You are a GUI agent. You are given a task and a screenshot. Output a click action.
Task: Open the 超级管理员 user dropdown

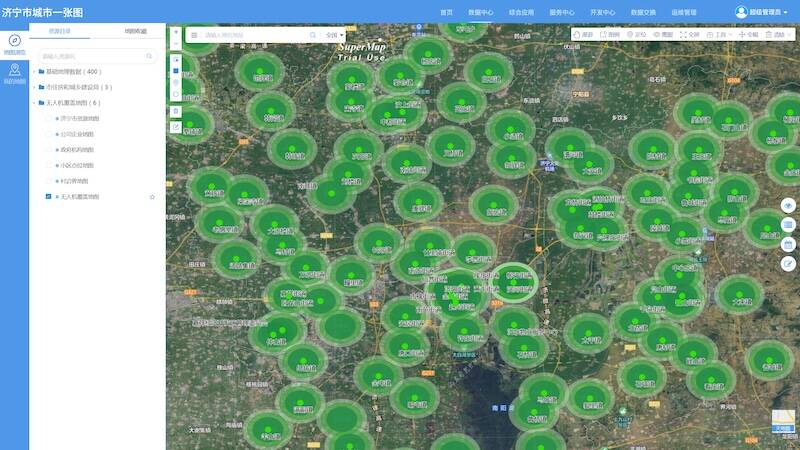point(768,12)
